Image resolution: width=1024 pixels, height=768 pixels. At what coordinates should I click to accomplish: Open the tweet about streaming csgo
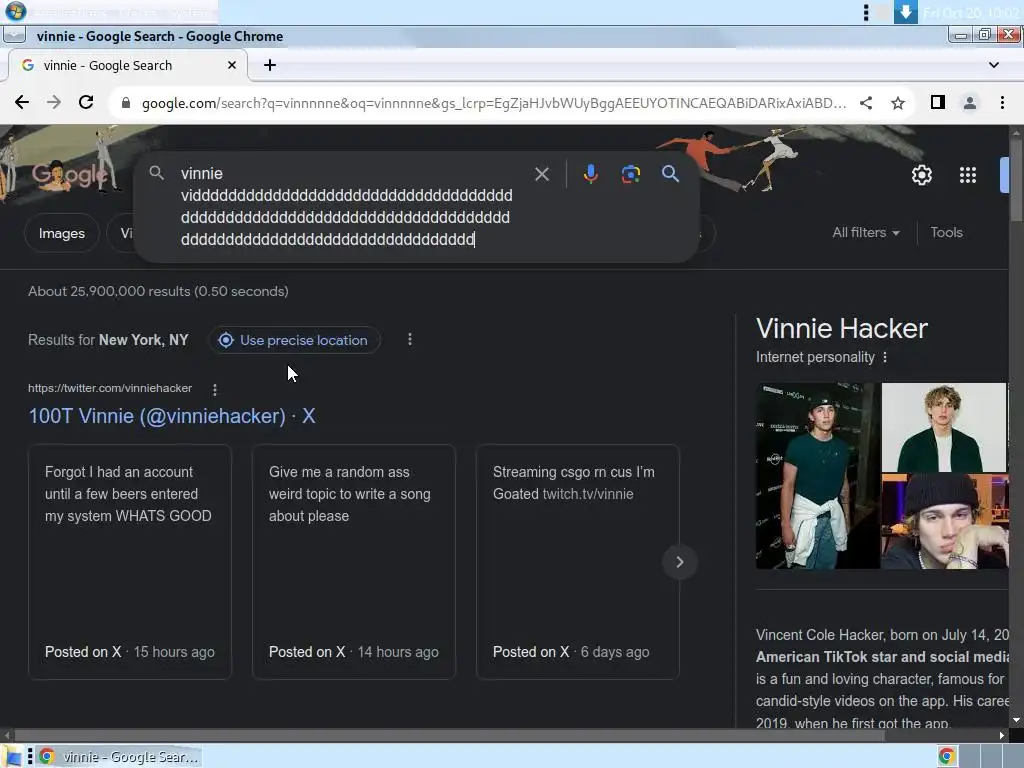(x=578, y=562)
